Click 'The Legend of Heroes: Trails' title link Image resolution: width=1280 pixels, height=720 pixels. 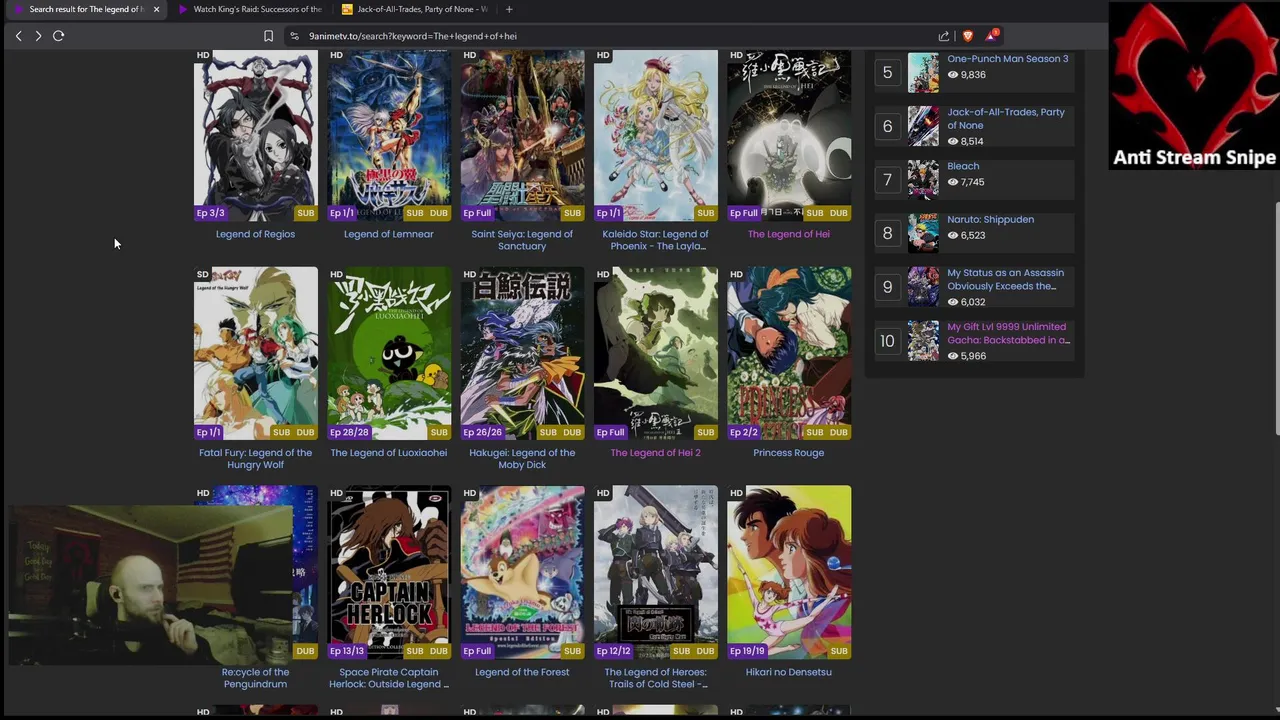coord(656,678)
